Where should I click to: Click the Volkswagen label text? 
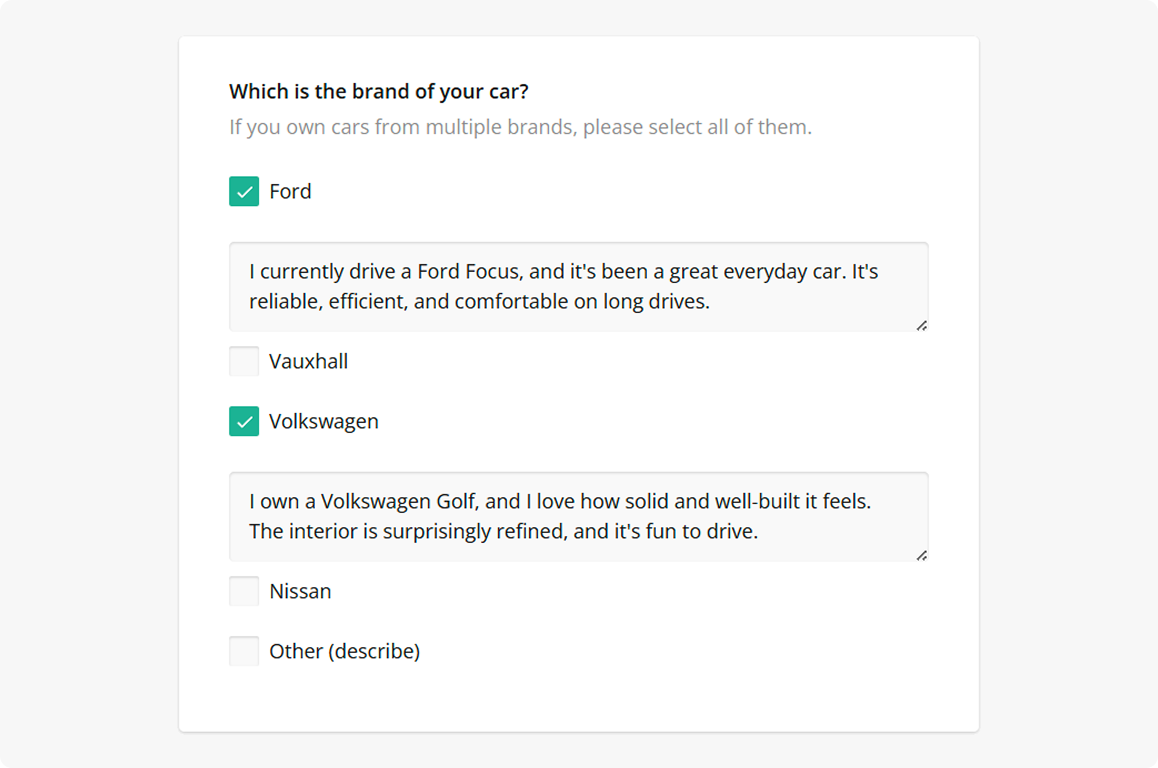[322, 421]
